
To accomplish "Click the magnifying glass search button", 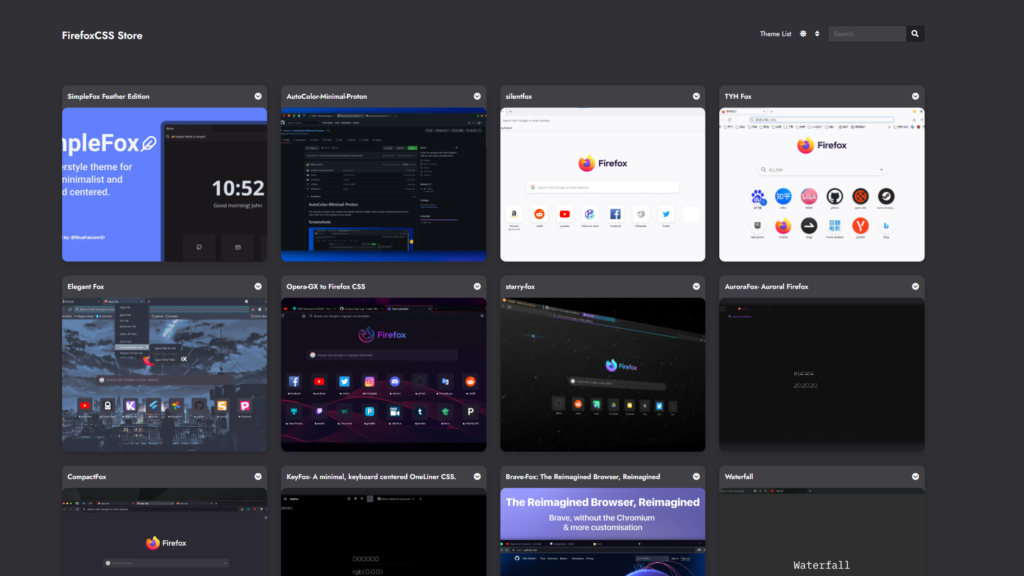I will [915, 34].
